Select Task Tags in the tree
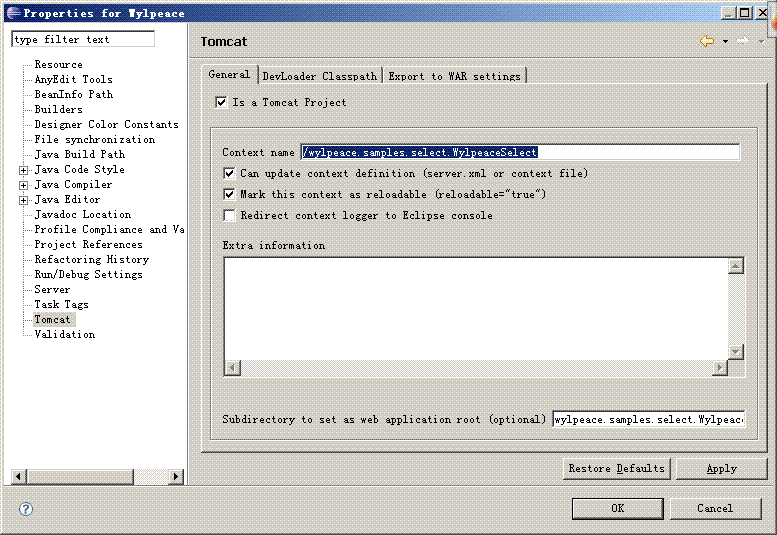The height and width of the screenshot is (535, 777). 61,305
